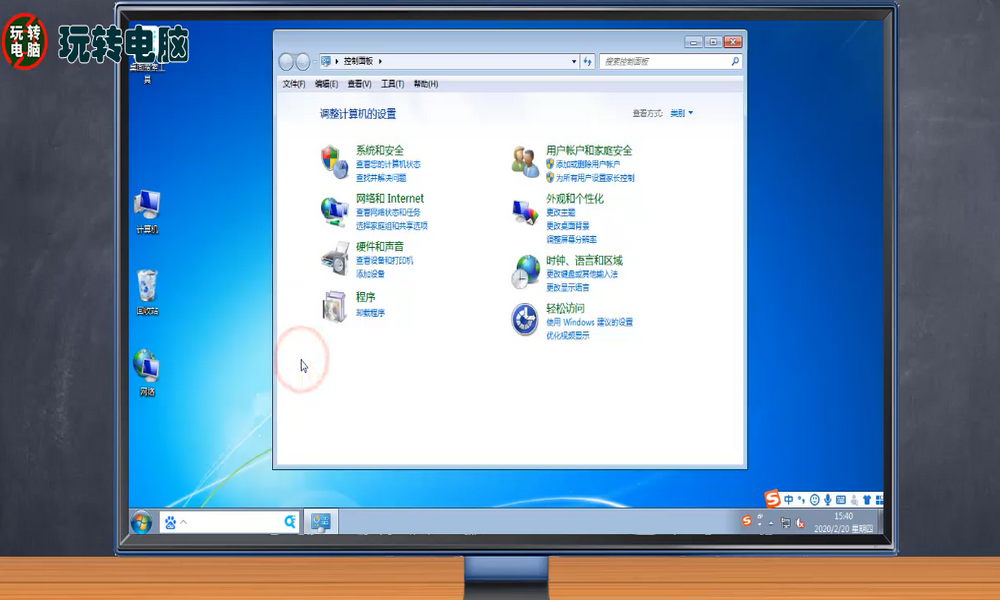
Task: Open the 工具(T) menu
Action: (x=392, y=84)
